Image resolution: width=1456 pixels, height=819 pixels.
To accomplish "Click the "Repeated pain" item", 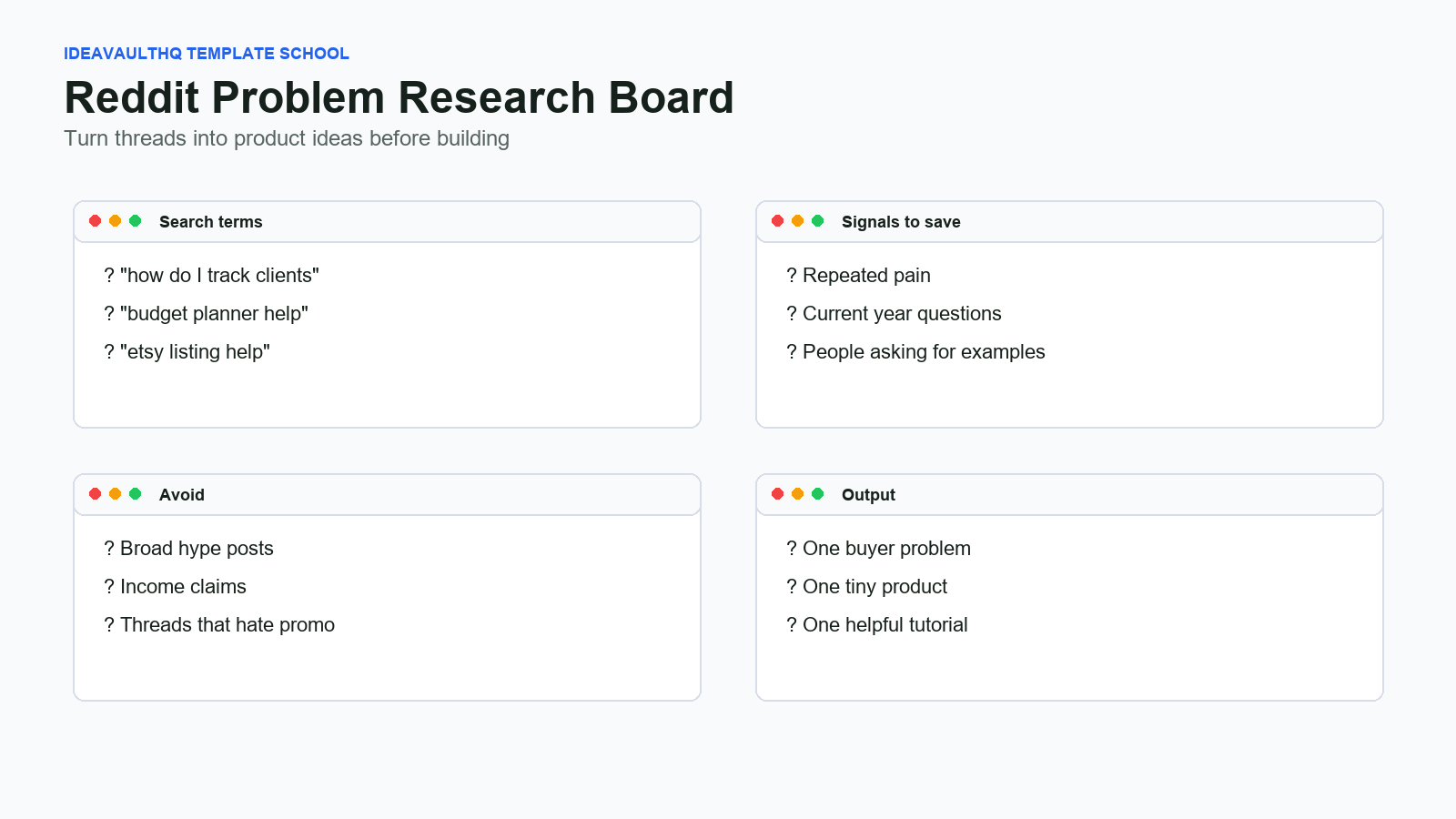I will click(x=859, y=276).
